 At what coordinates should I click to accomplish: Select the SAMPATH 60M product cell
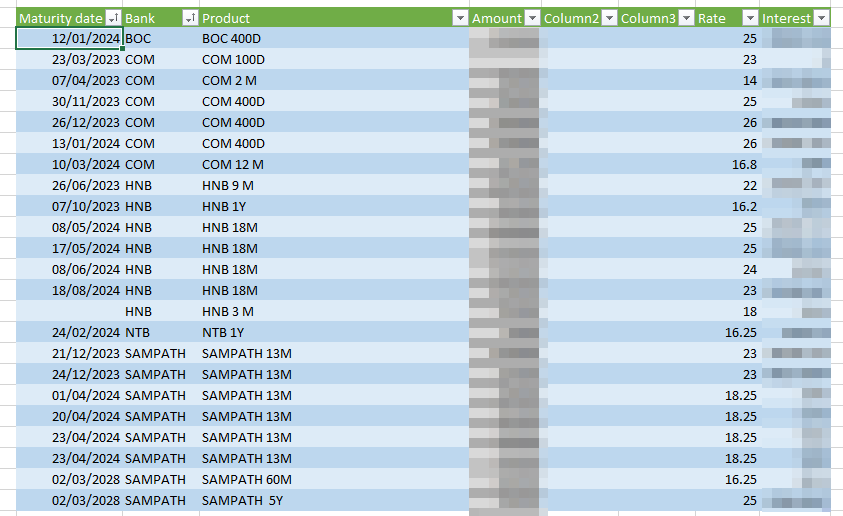click(334, 478)
